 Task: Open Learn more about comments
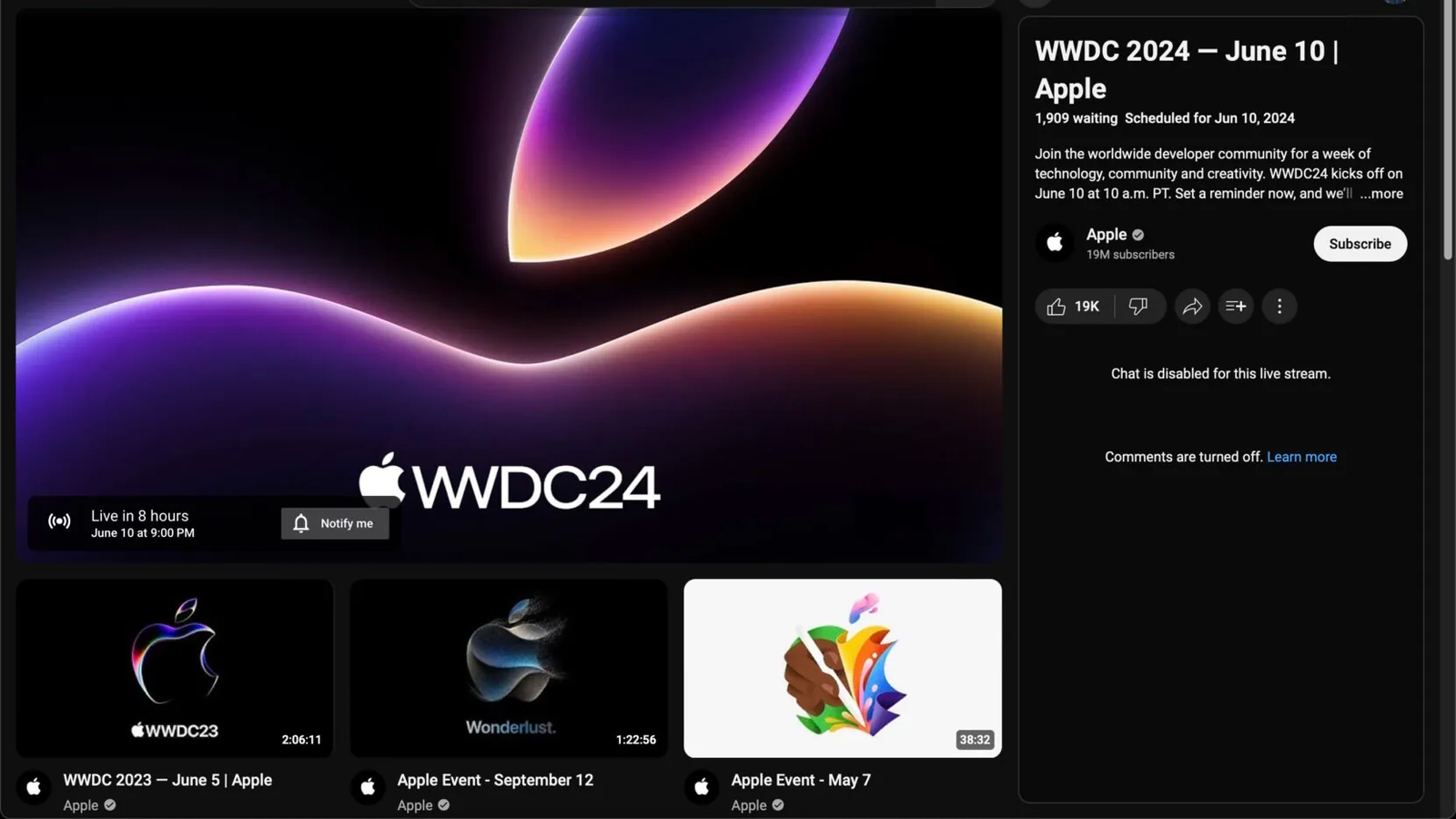[x=1301, y=457]
